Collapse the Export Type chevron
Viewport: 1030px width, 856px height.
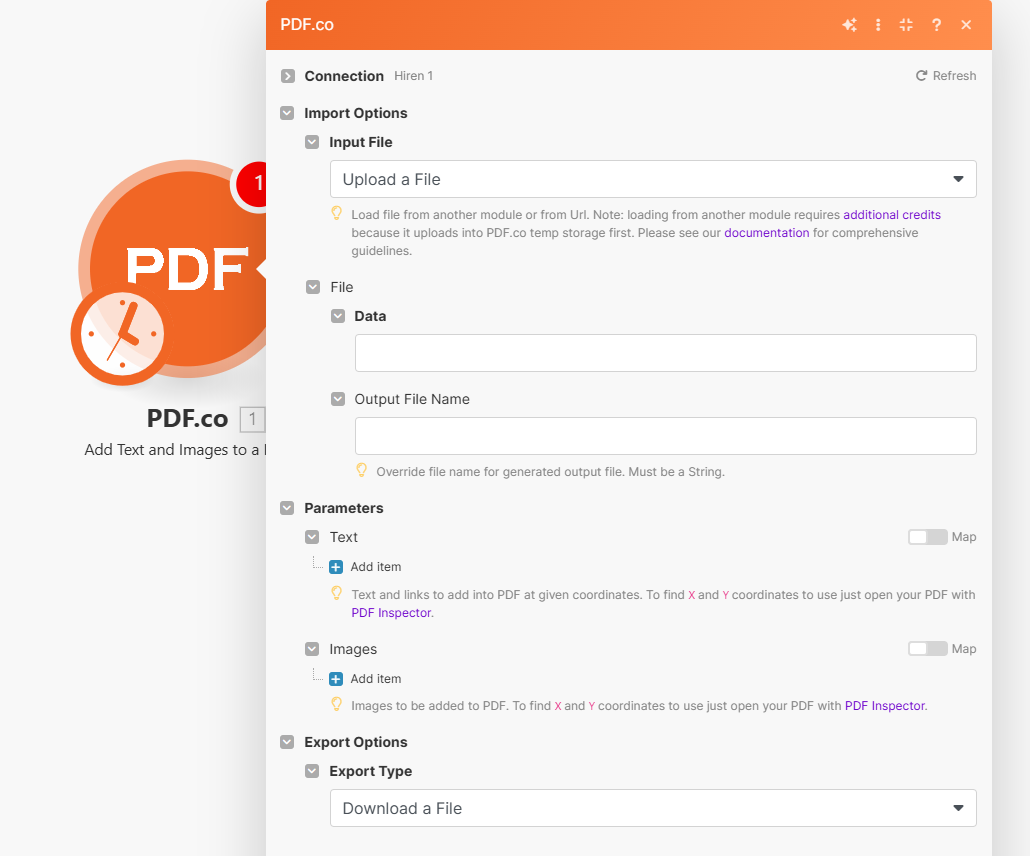312,771
